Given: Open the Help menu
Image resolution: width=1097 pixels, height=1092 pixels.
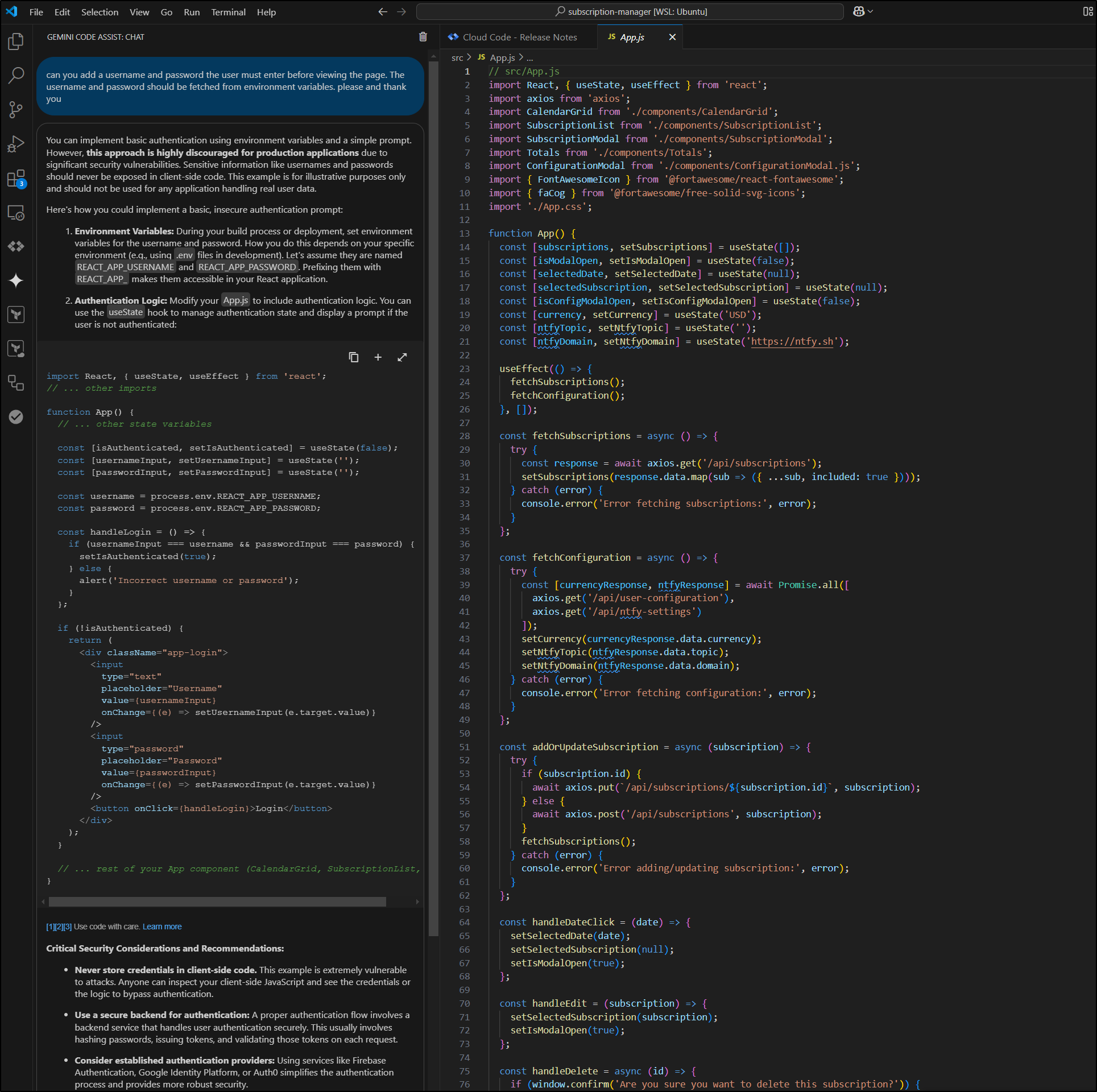Looking at the screenshot, I should (x=266, y=12).
